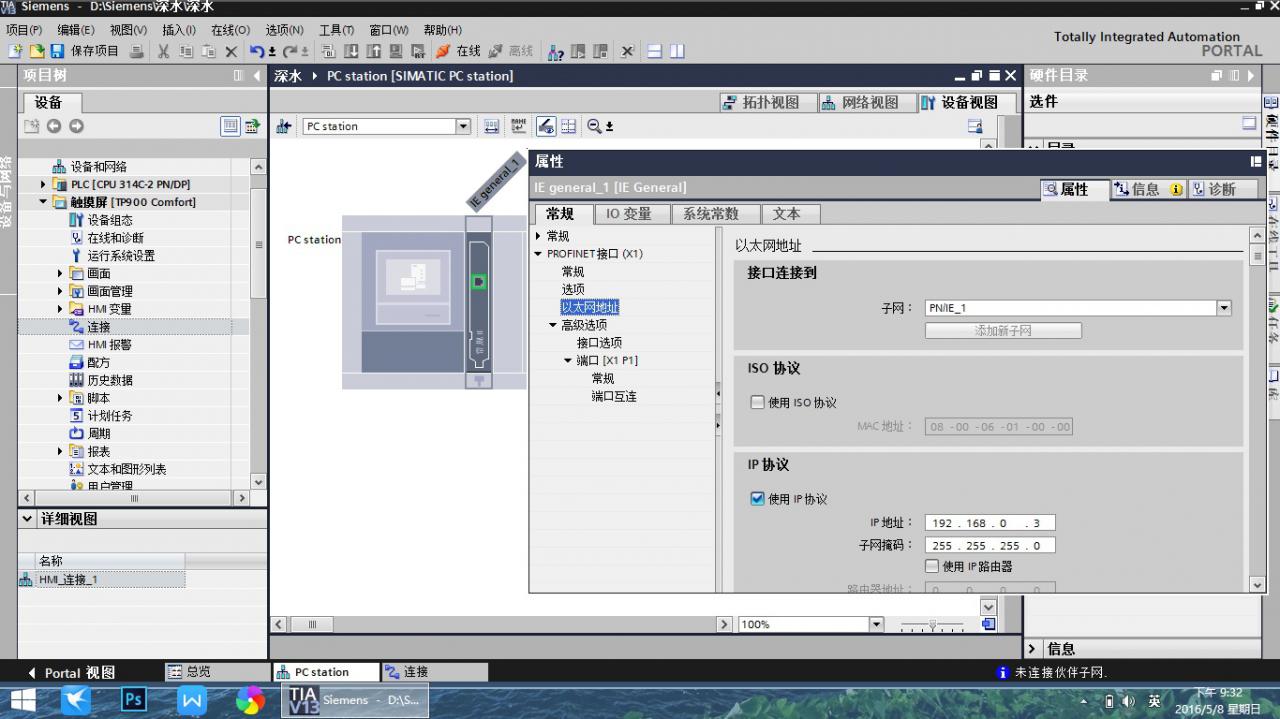Open the 工具(T) menu
The height and width of the screenshot is (719, 1280).
336,30
